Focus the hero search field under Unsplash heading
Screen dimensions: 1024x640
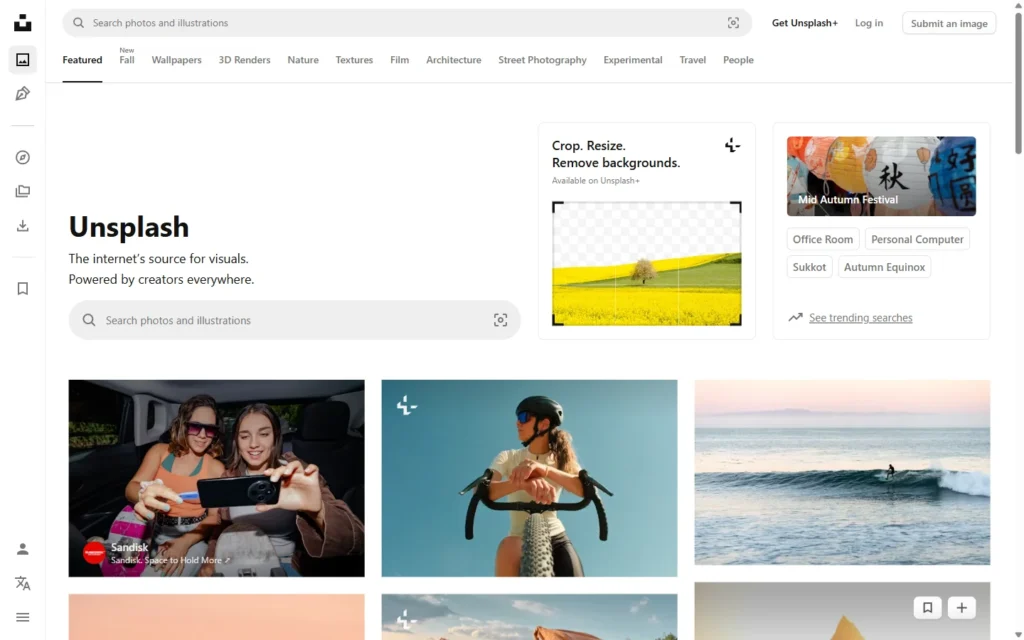pyautogui.click(x=295, y=320)
